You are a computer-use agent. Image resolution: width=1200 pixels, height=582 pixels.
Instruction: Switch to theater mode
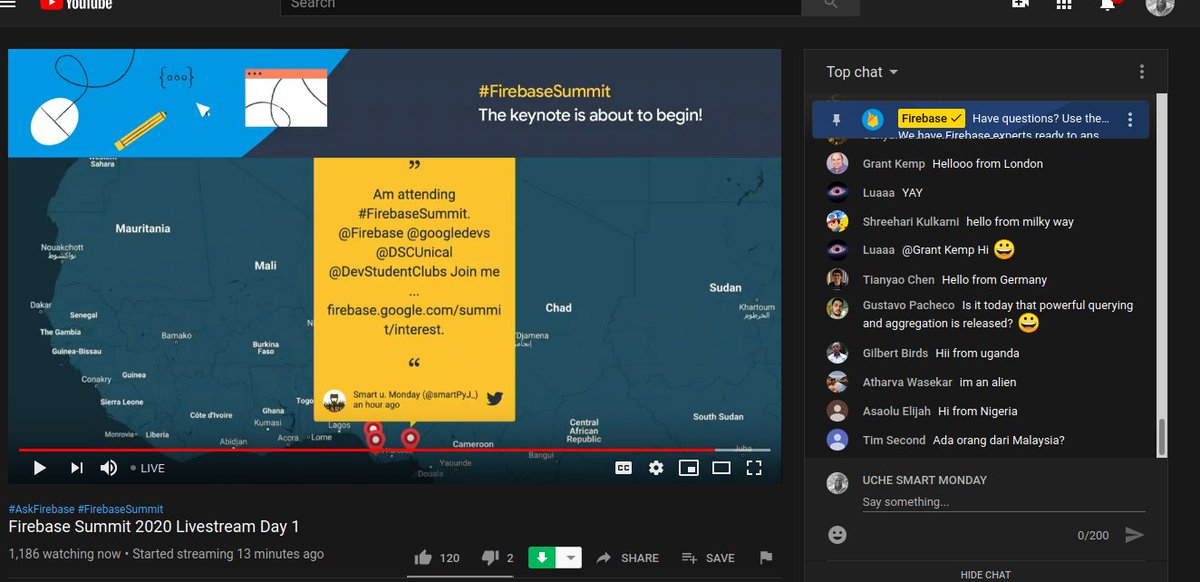(721, 467)
